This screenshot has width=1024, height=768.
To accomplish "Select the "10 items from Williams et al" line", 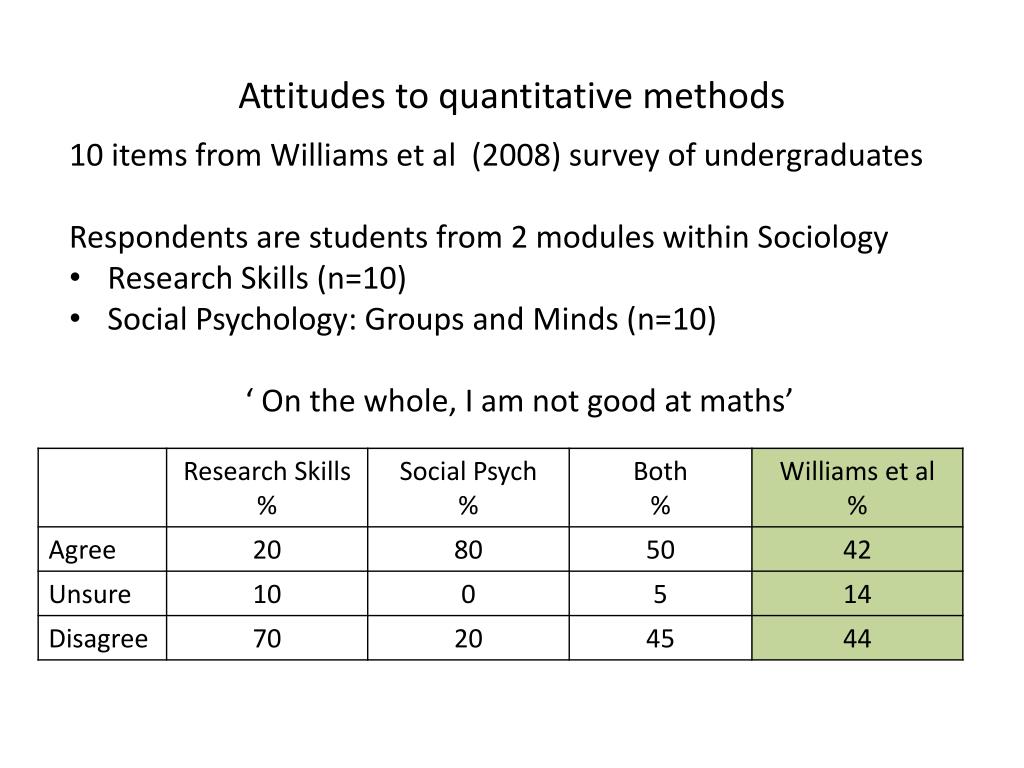I will click(x=495, y=156).
